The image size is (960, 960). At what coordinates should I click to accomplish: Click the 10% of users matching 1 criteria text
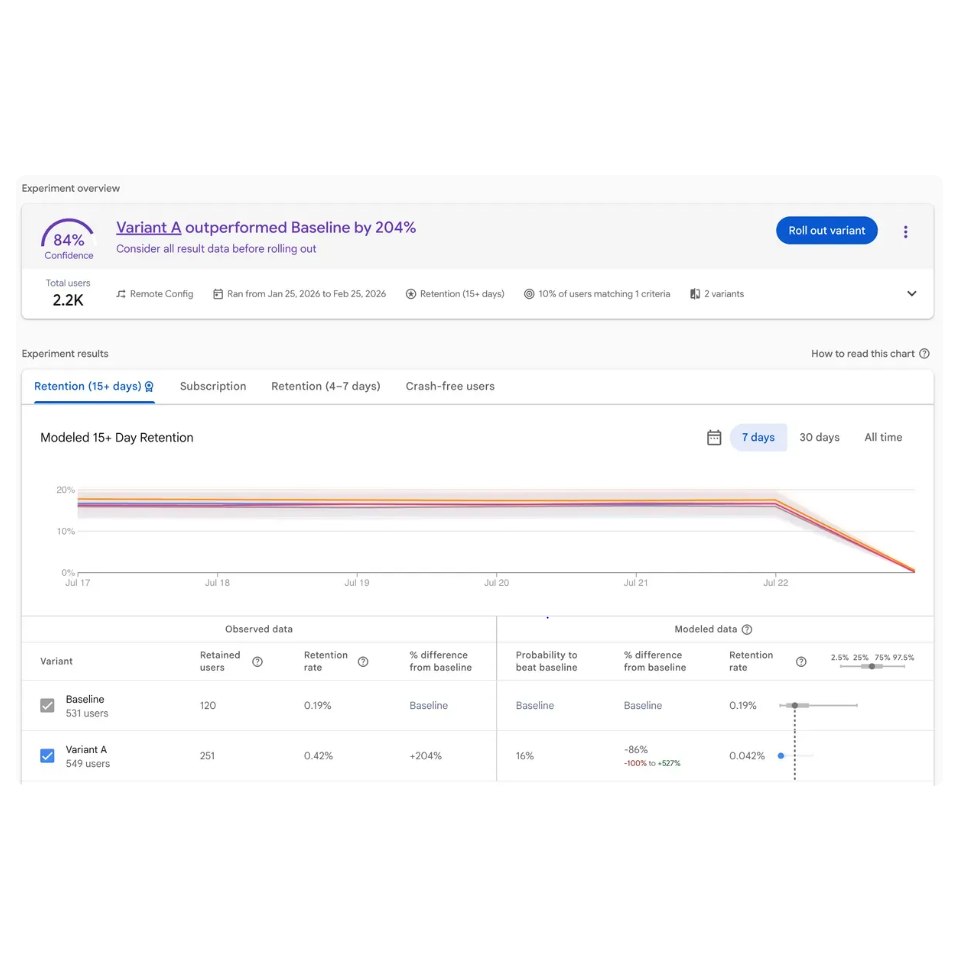pos(604,294)
